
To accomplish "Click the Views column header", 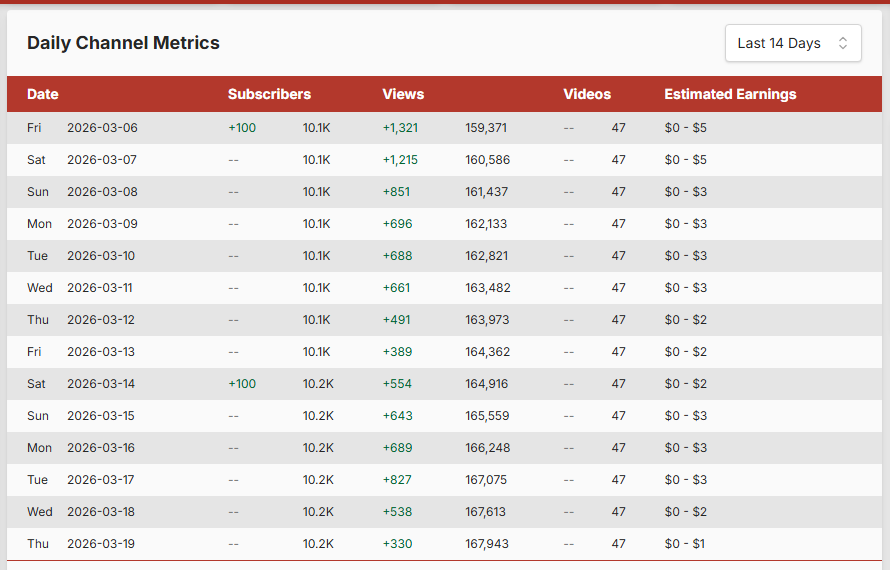I will click(x=403, y=94).
